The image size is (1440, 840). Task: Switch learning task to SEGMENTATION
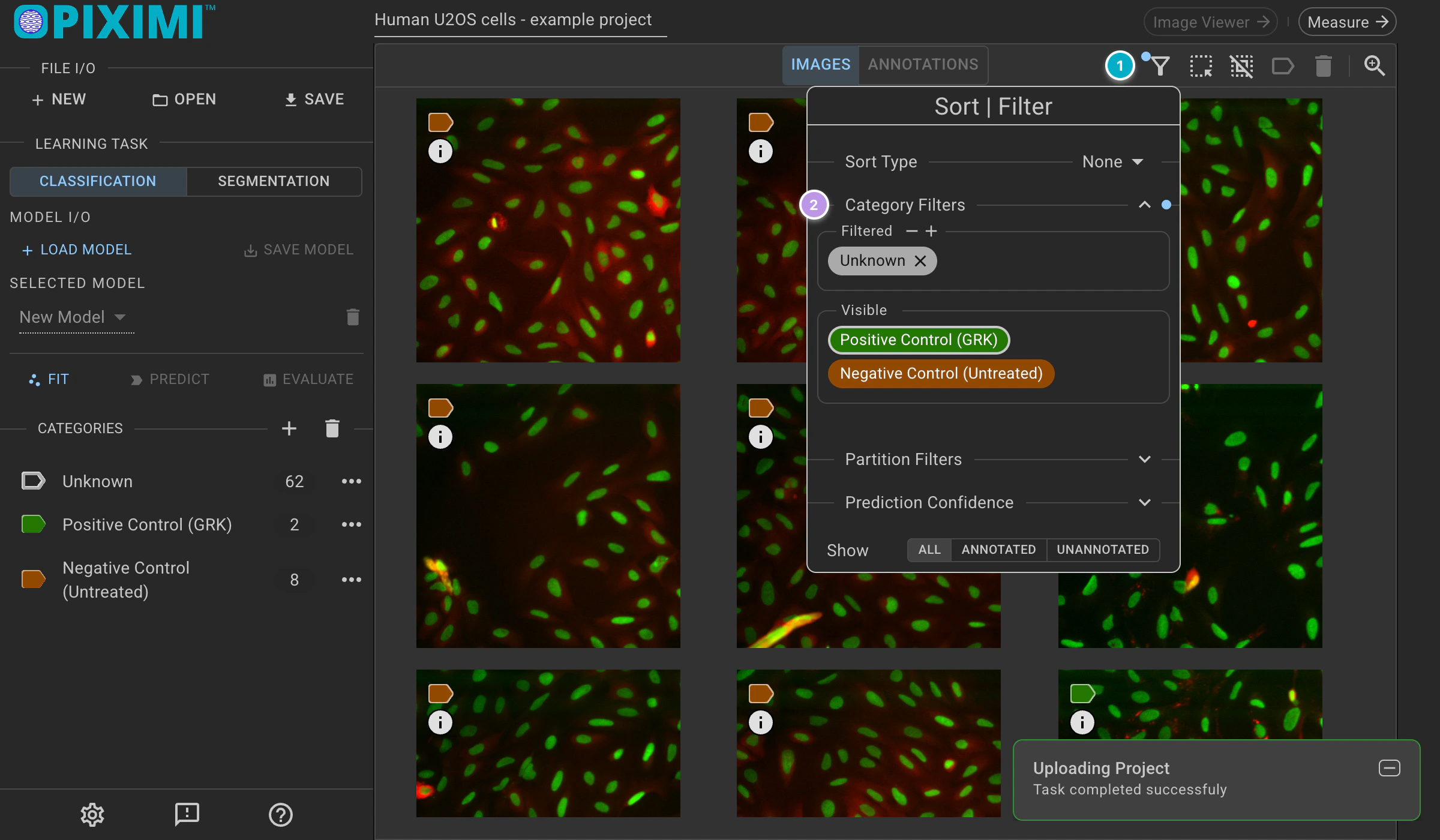274,181
